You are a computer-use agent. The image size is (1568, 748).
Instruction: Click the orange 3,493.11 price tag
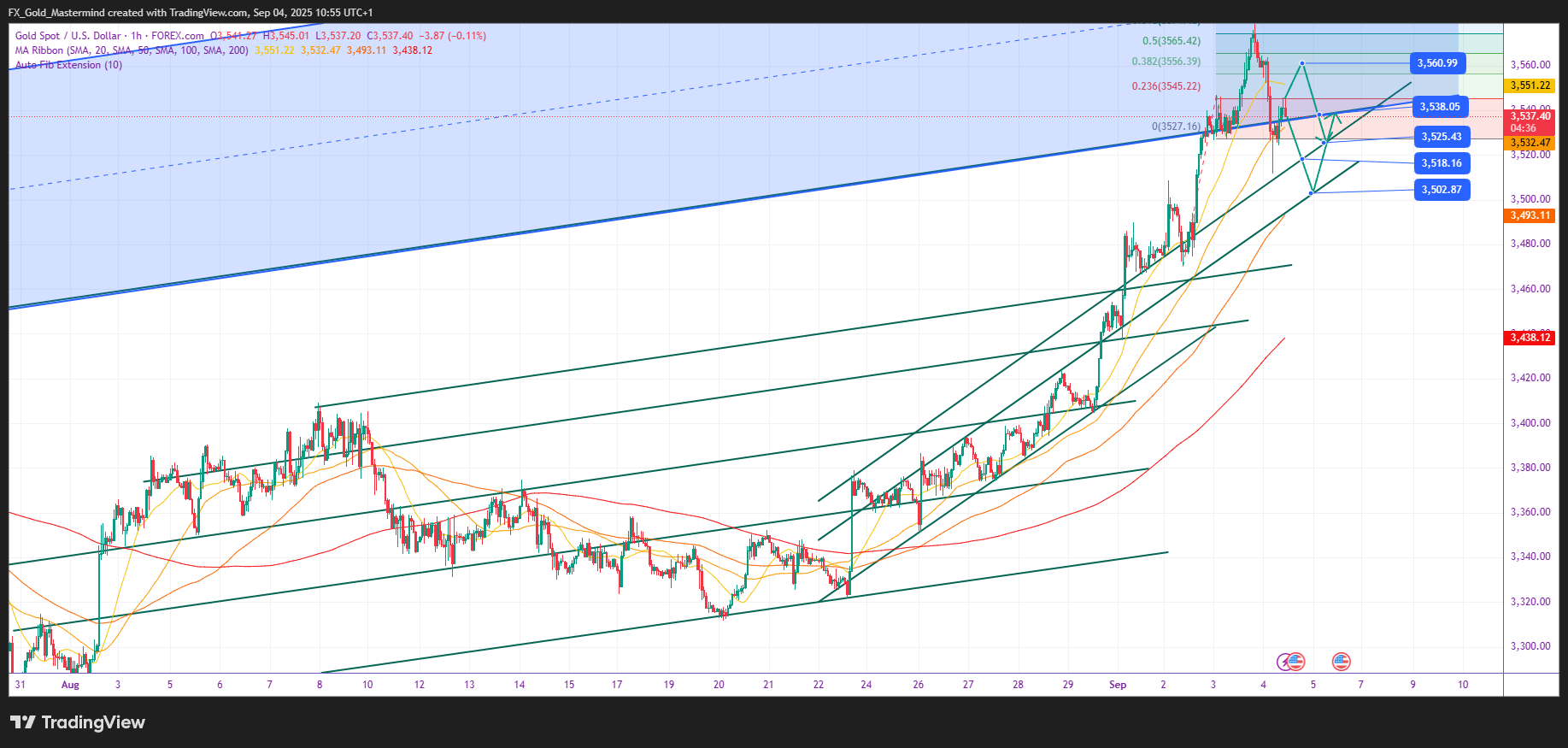coord(1530,215)
